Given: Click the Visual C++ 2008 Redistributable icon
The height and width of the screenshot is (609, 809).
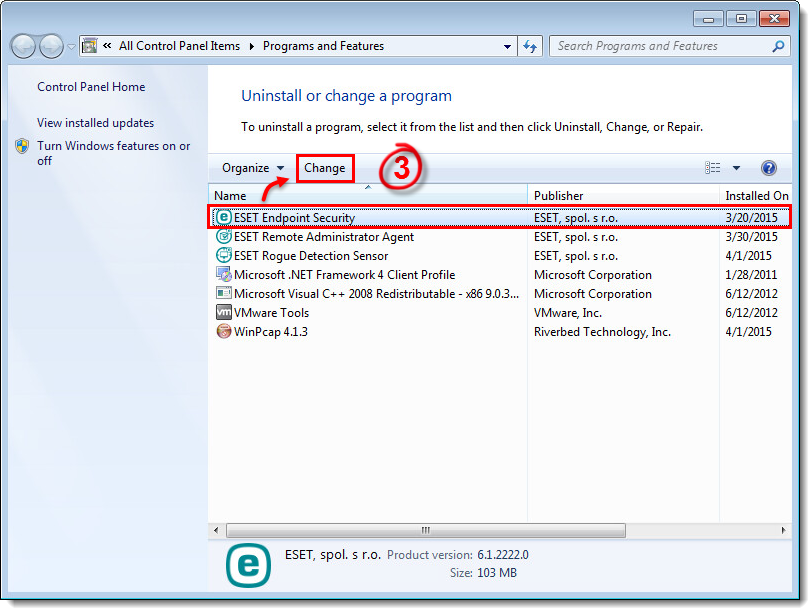Looking at the screenshot, I should pos(223,293).
